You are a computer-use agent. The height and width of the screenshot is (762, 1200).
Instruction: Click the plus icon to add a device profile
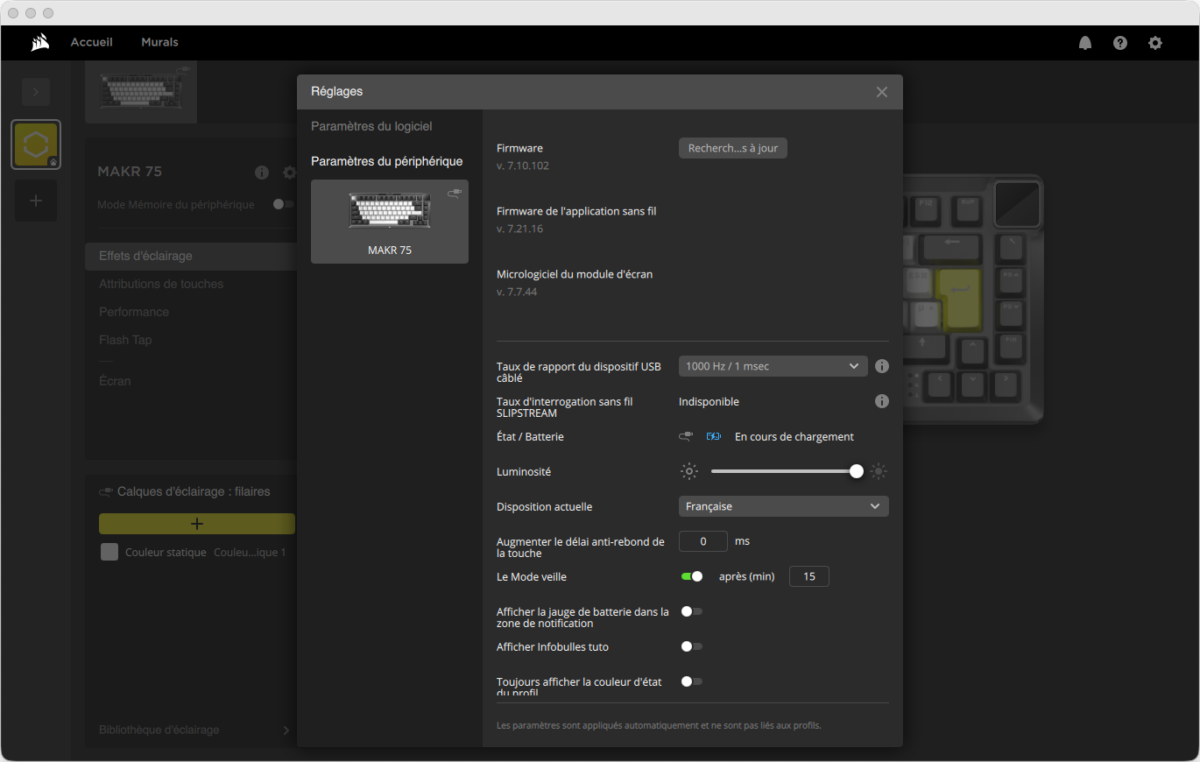[35, 201]
